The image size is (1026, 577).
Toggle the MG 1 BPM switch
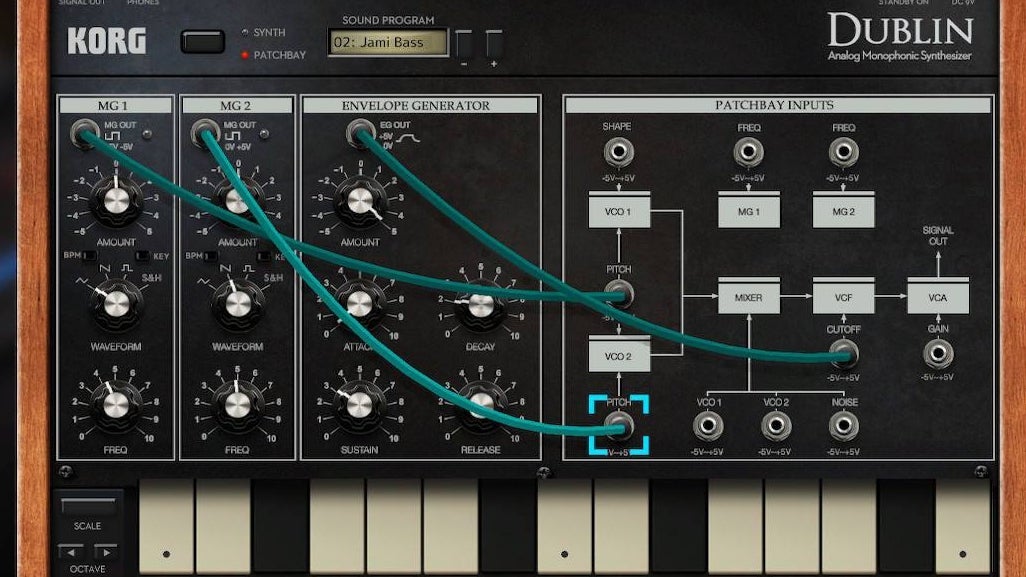[x=89, y=256]
